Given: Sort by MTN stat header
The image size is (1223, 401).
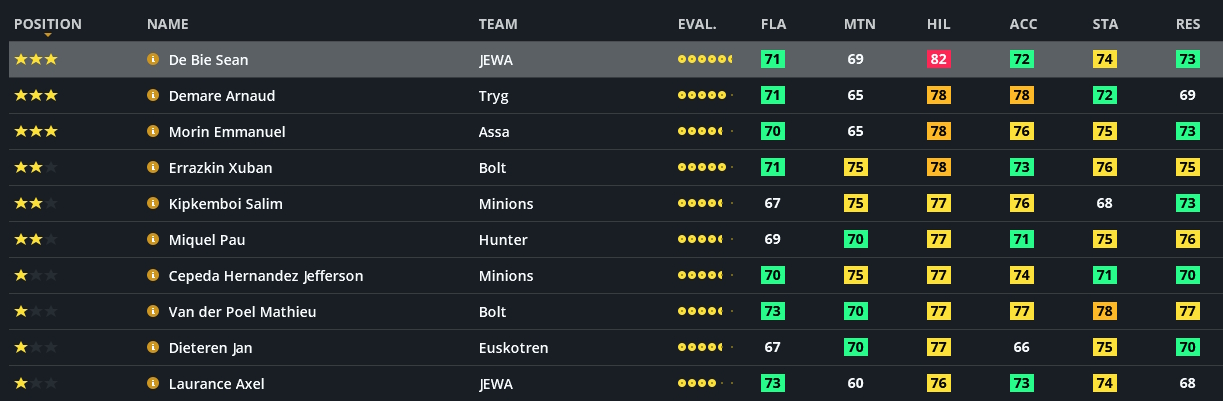Looking at the screenshot, I should click(859, 24).
